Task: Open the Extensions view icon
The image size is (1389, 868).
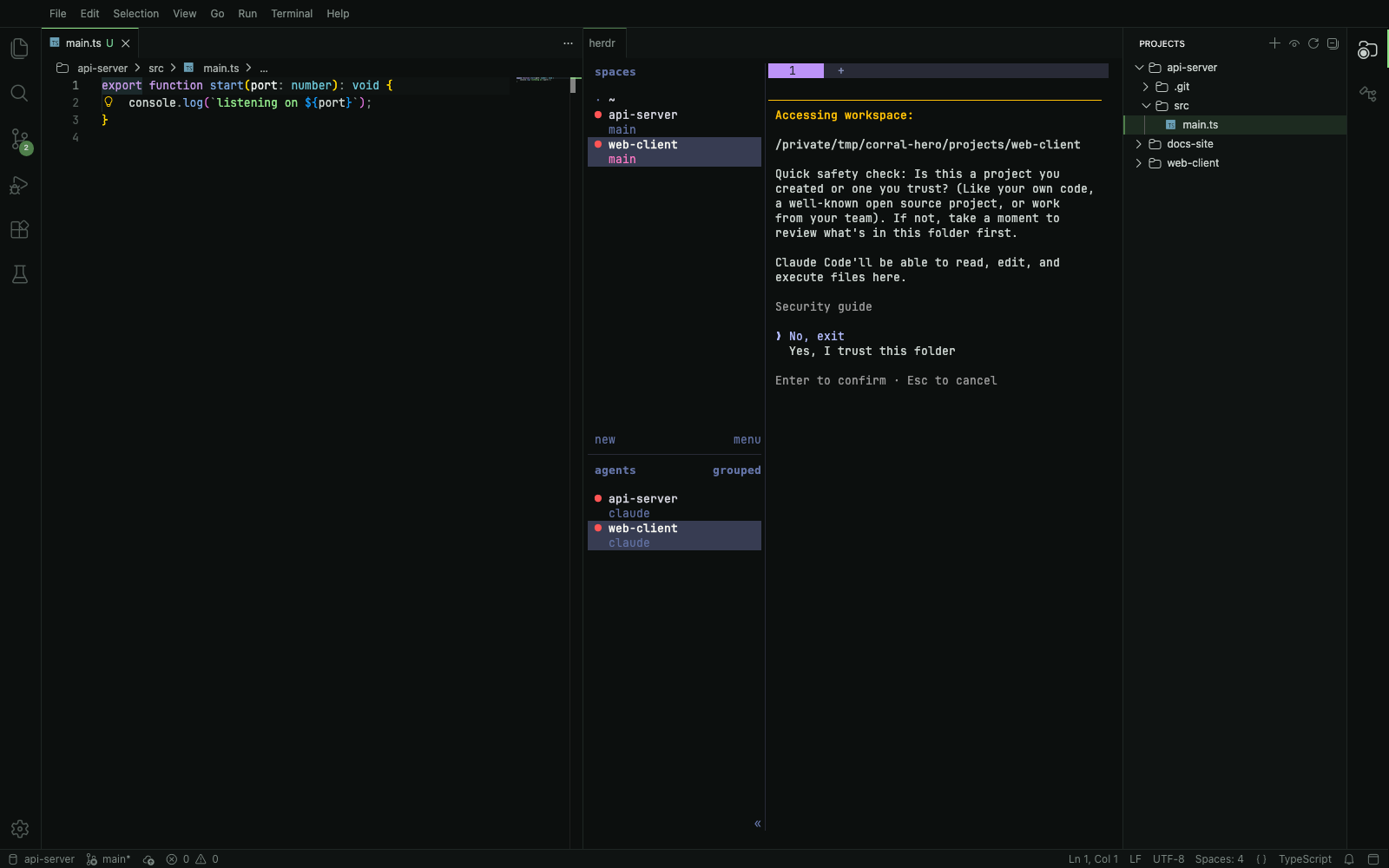Action: 19,230
